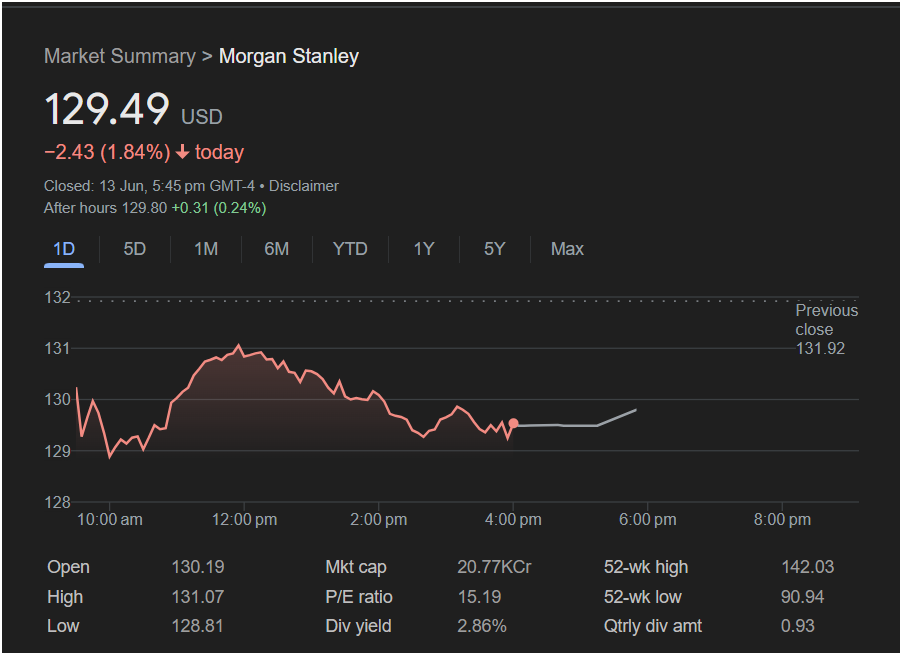
Task: Click the Morgan Stanley title
Action: click(x=289, y=56)
